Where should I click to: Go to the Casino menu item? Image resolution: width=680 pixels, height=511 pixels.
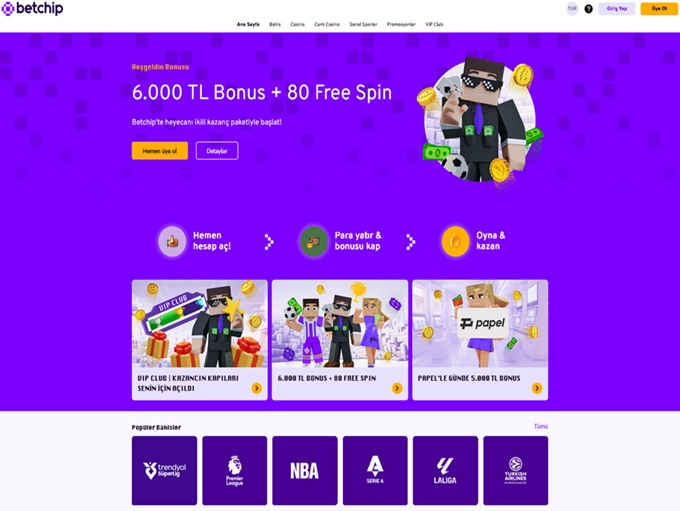(x=298, y=24)
